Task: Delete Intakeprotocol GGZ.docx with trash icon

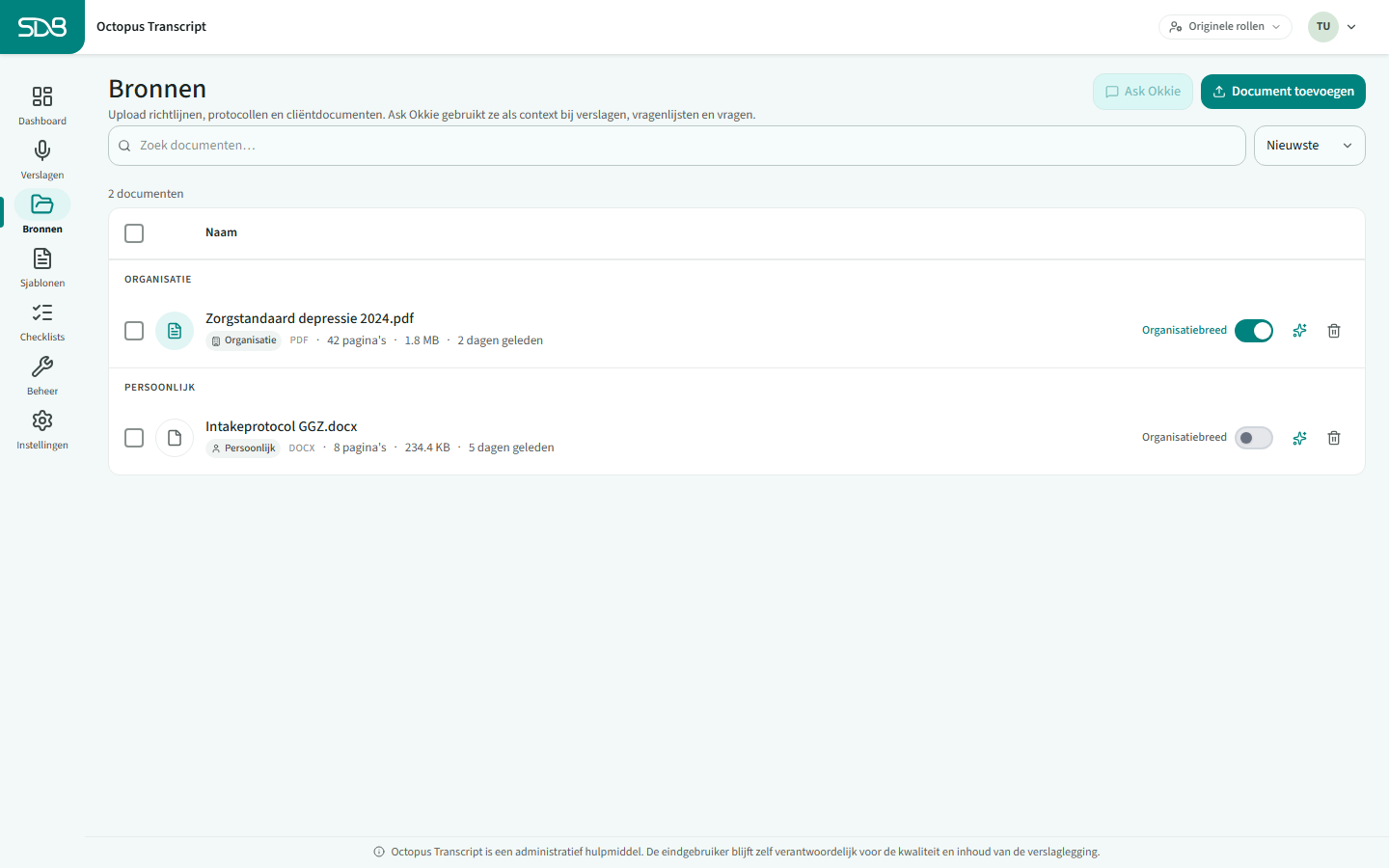Action: click(x=1334, y=438)
